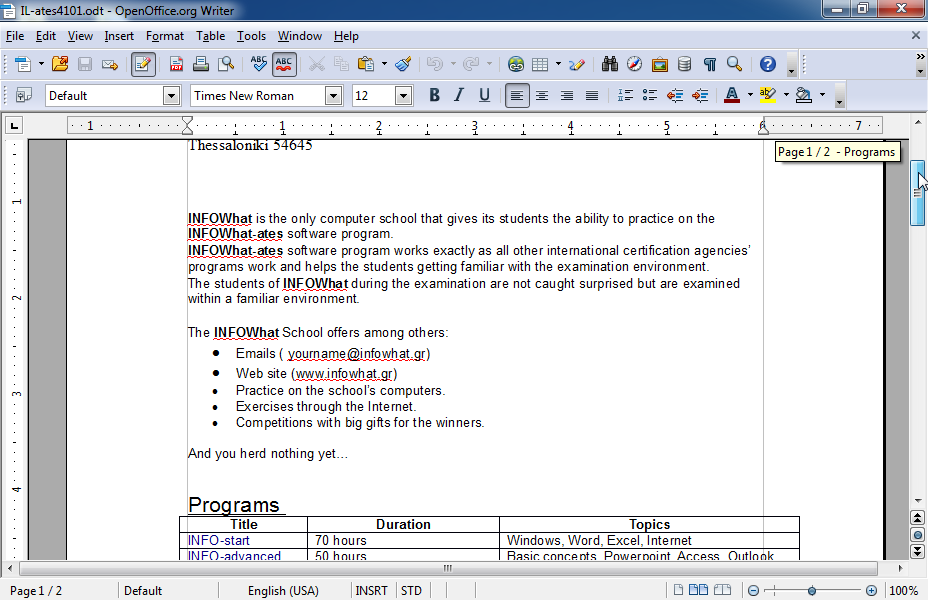The height and width of the screenshot is (600, 928).
Task: Click the Save disk icon
Action: pos(85,64)
